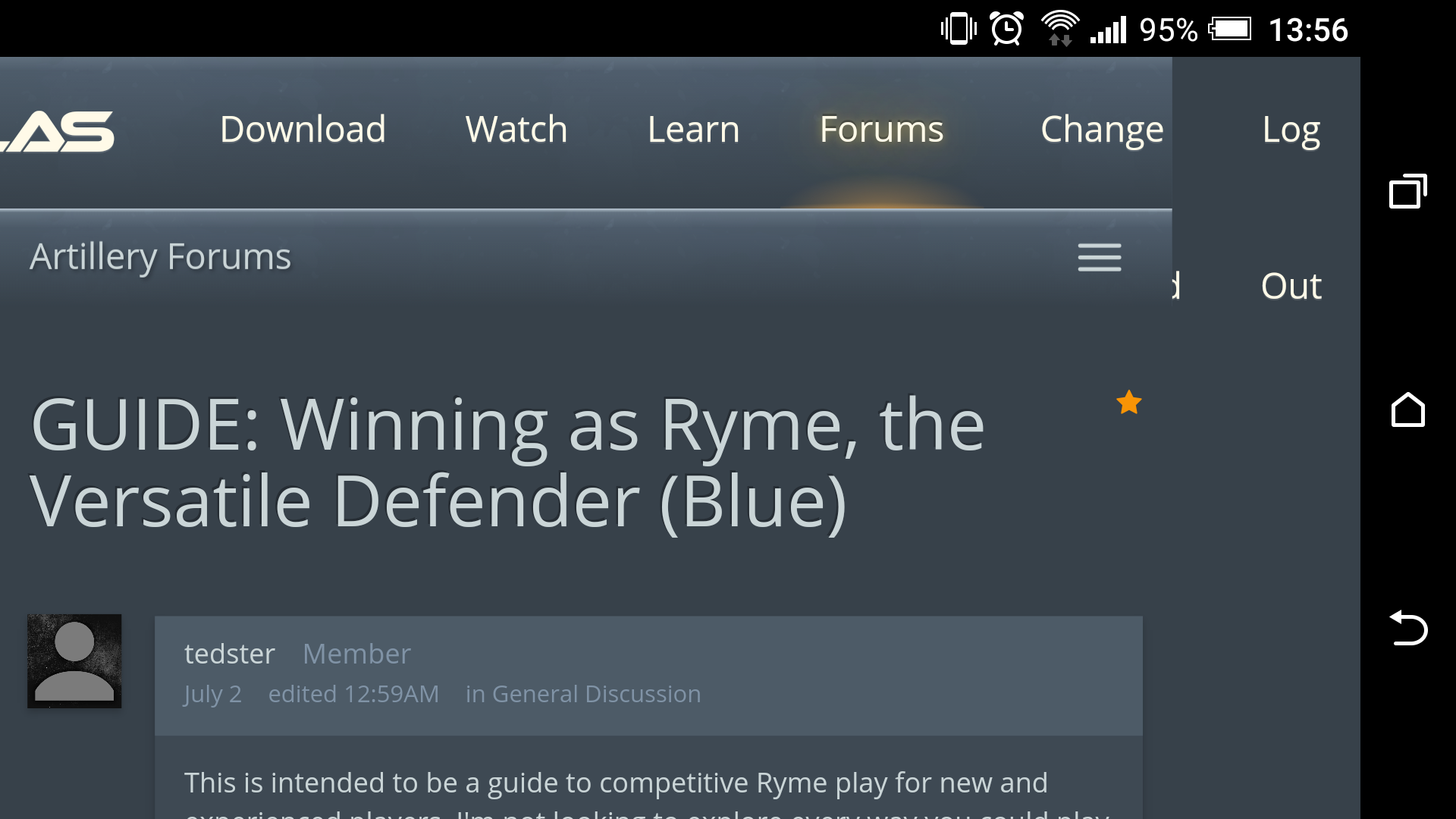
Task: Select the Forums tab
Action: [881, 130]
